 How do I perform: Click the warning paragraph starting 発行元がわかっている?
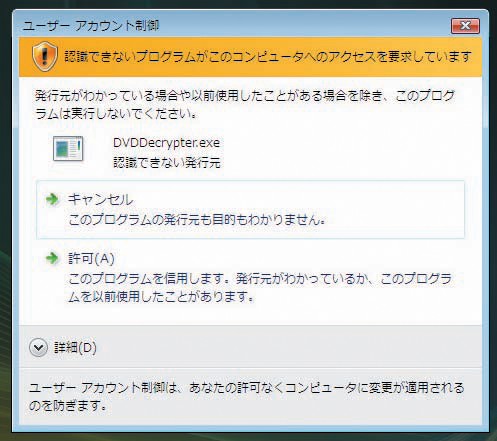245,105
